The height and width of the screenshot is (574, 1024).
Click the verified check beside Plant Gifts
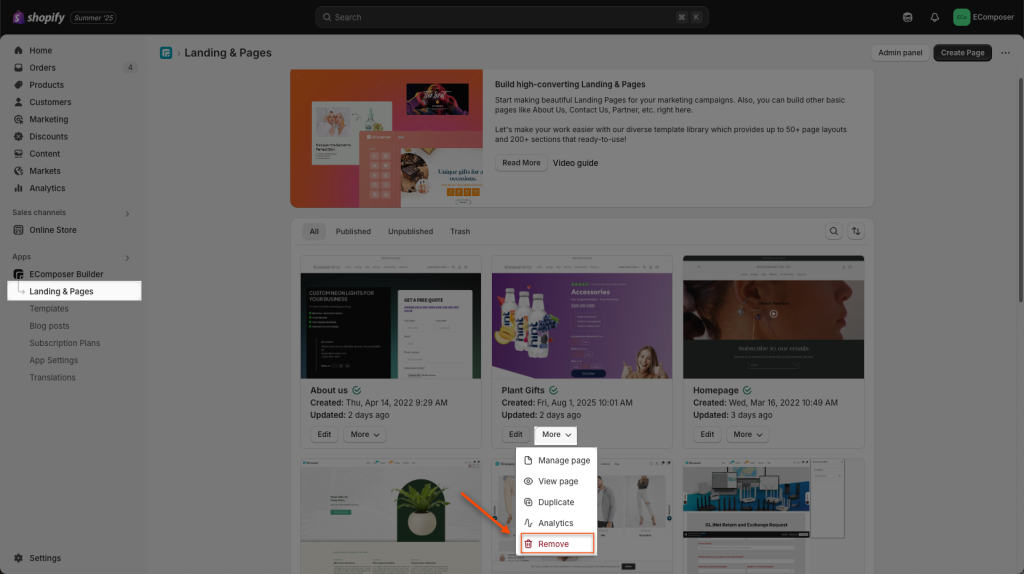pyautogui.click(x=553, y=391)
